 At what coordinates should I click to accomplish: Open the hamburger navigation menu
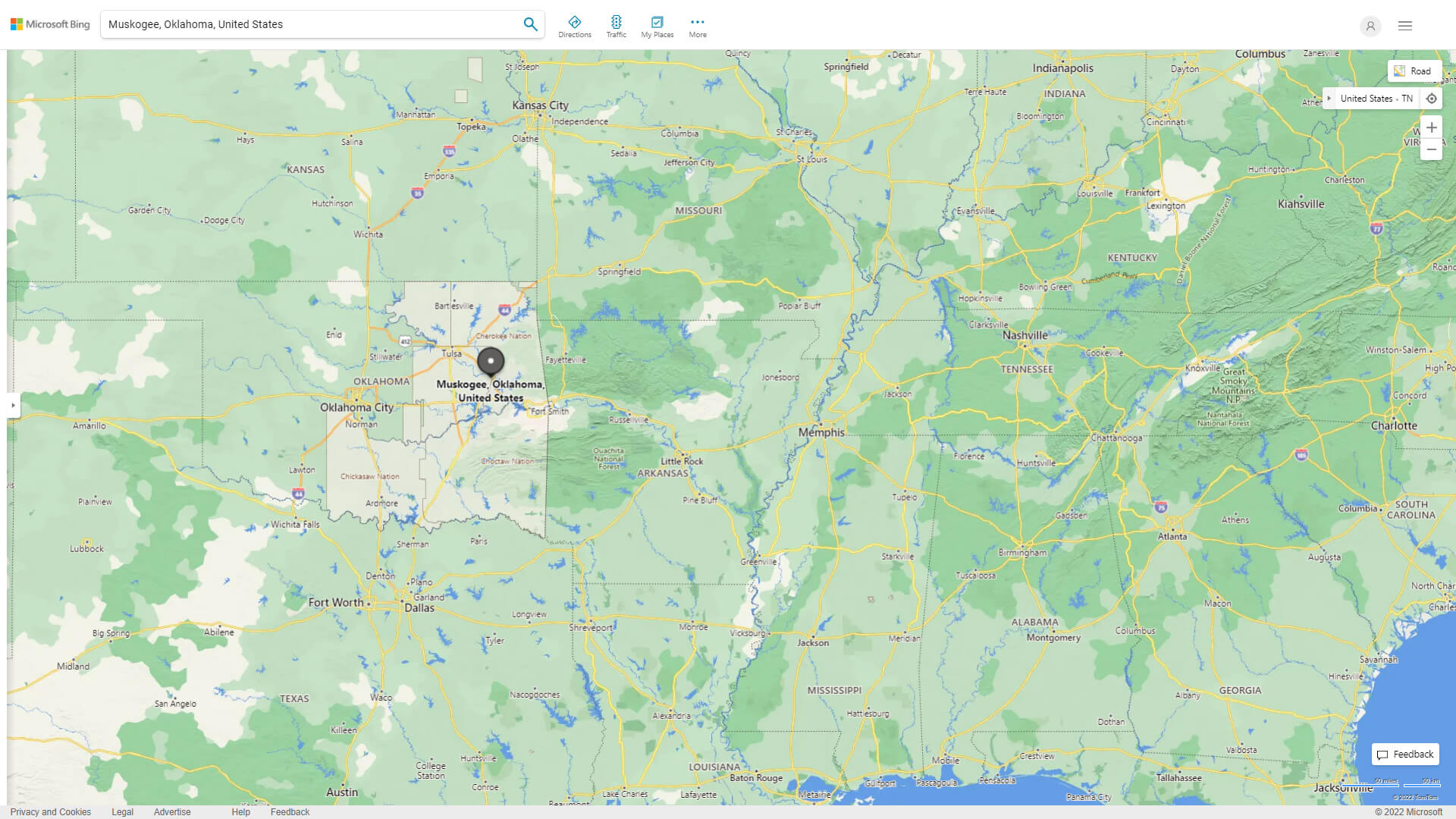1404,26
